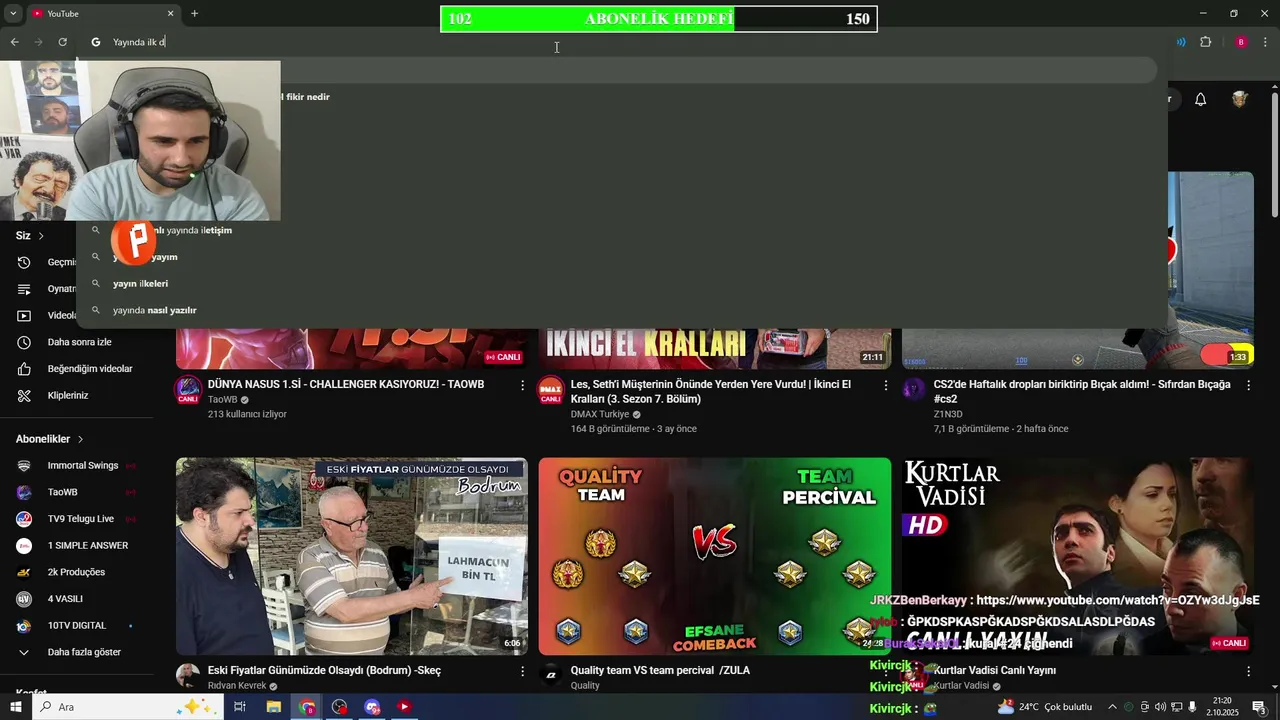Click the address bar with 'Yayında ilk d'
Viewport: 1280px width, 720px height.
click(620, 42)
